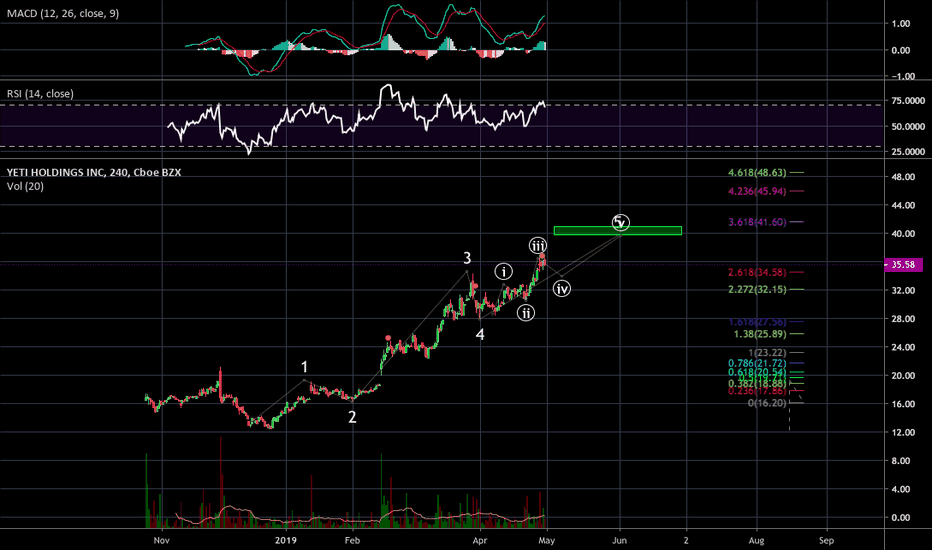Viewport: 932px width, 550px height.
Task: Click the Nov label on time axis
Action: (x=162, y=540)
